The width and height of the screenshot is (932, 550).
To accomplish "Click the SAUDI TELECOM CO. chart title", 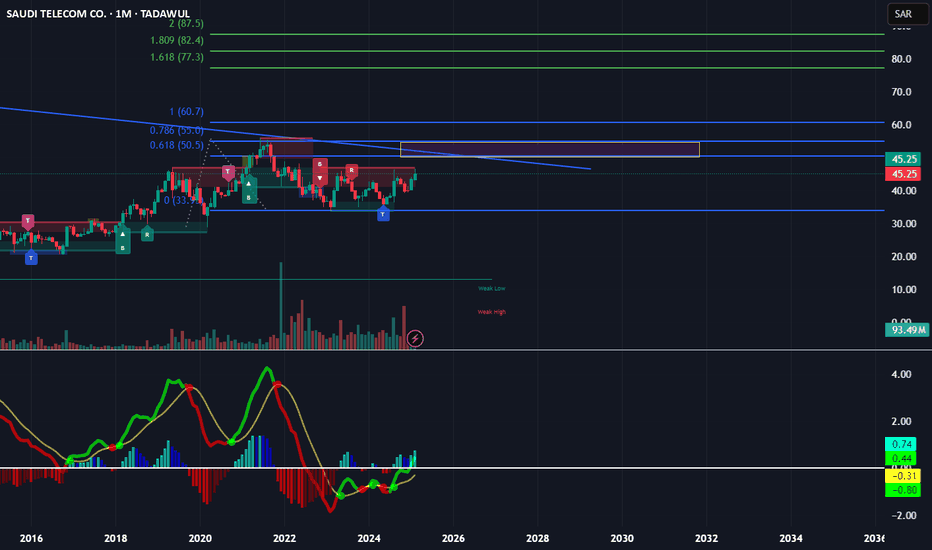I will tap(98, 13).
